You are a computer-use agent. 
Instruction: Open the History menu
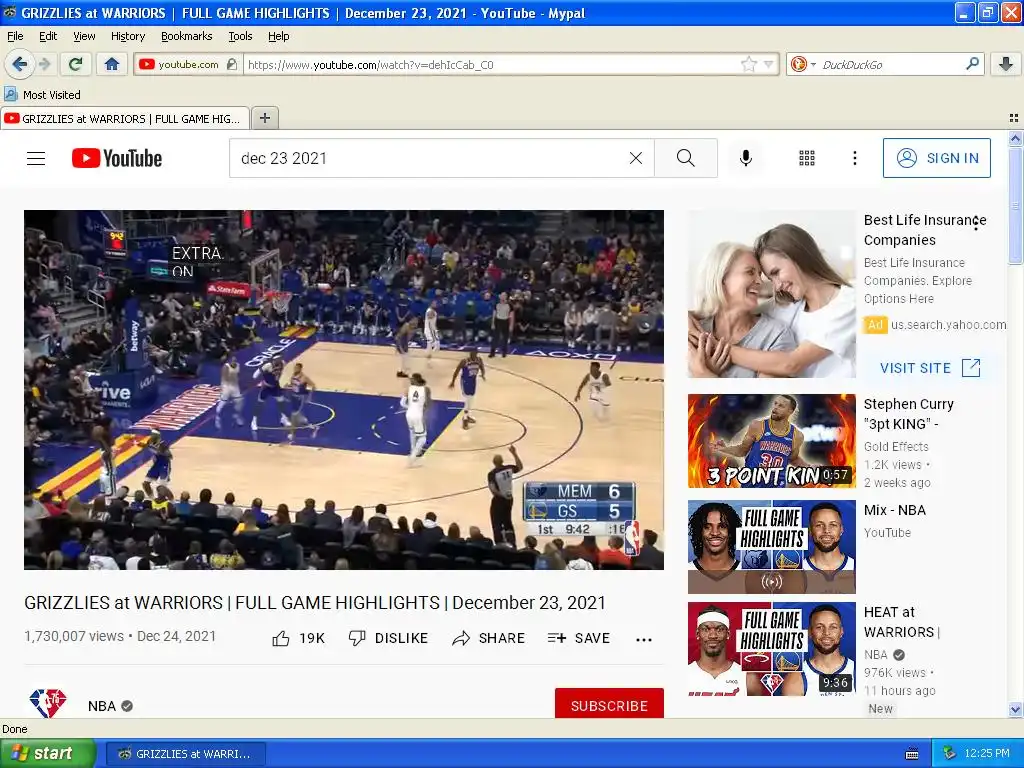(127, 36)
